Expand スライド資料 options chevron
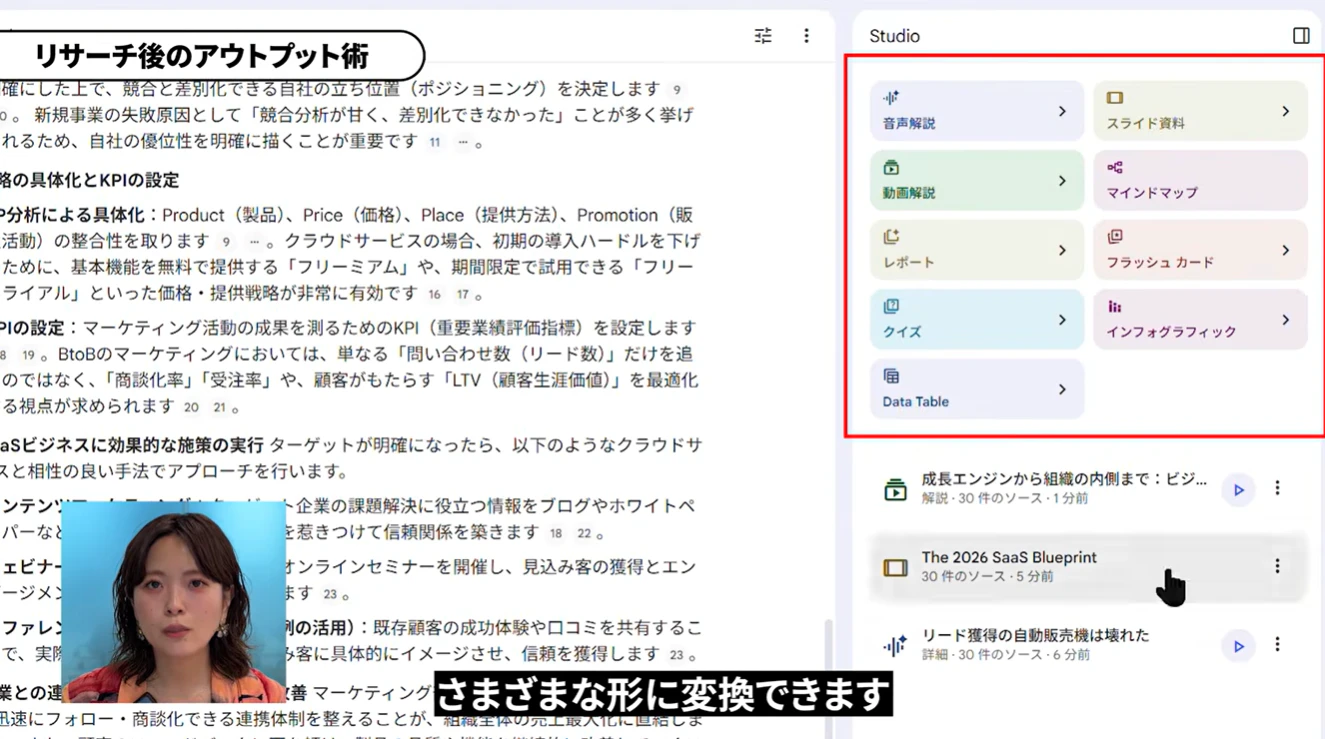 (1286, 111)
